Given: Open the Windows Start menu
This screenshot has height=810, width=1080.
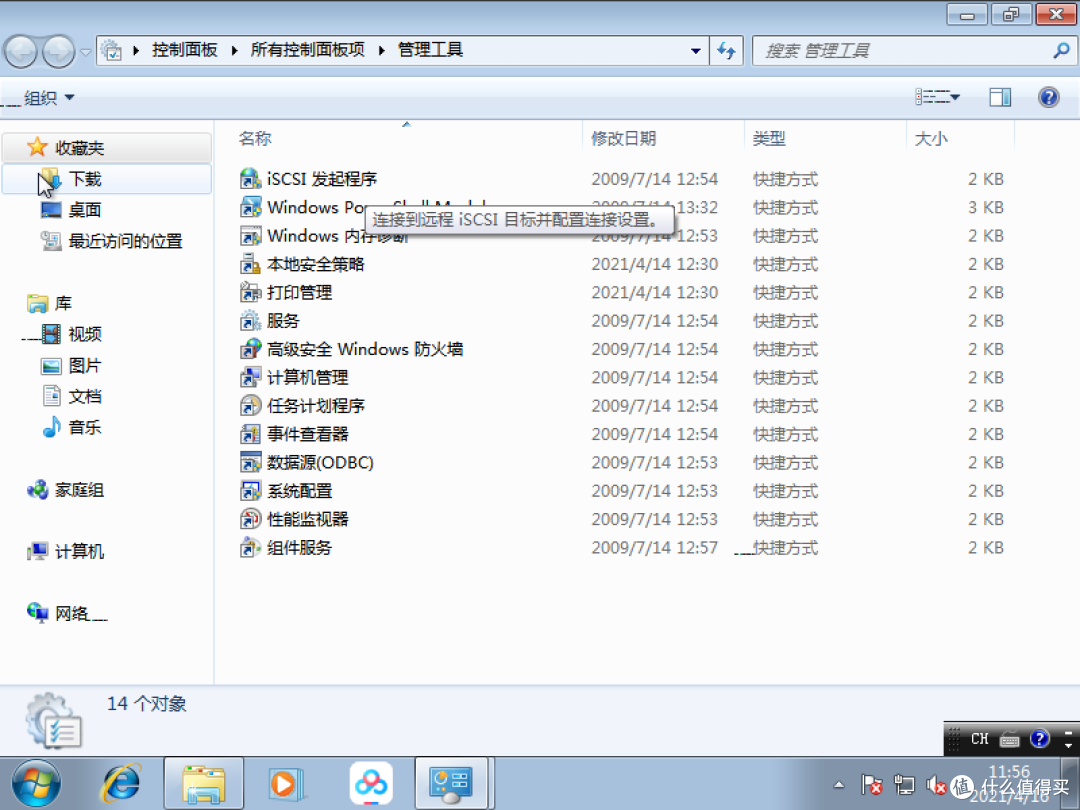Looking at the screenshot, I should (x=36, y=784).
